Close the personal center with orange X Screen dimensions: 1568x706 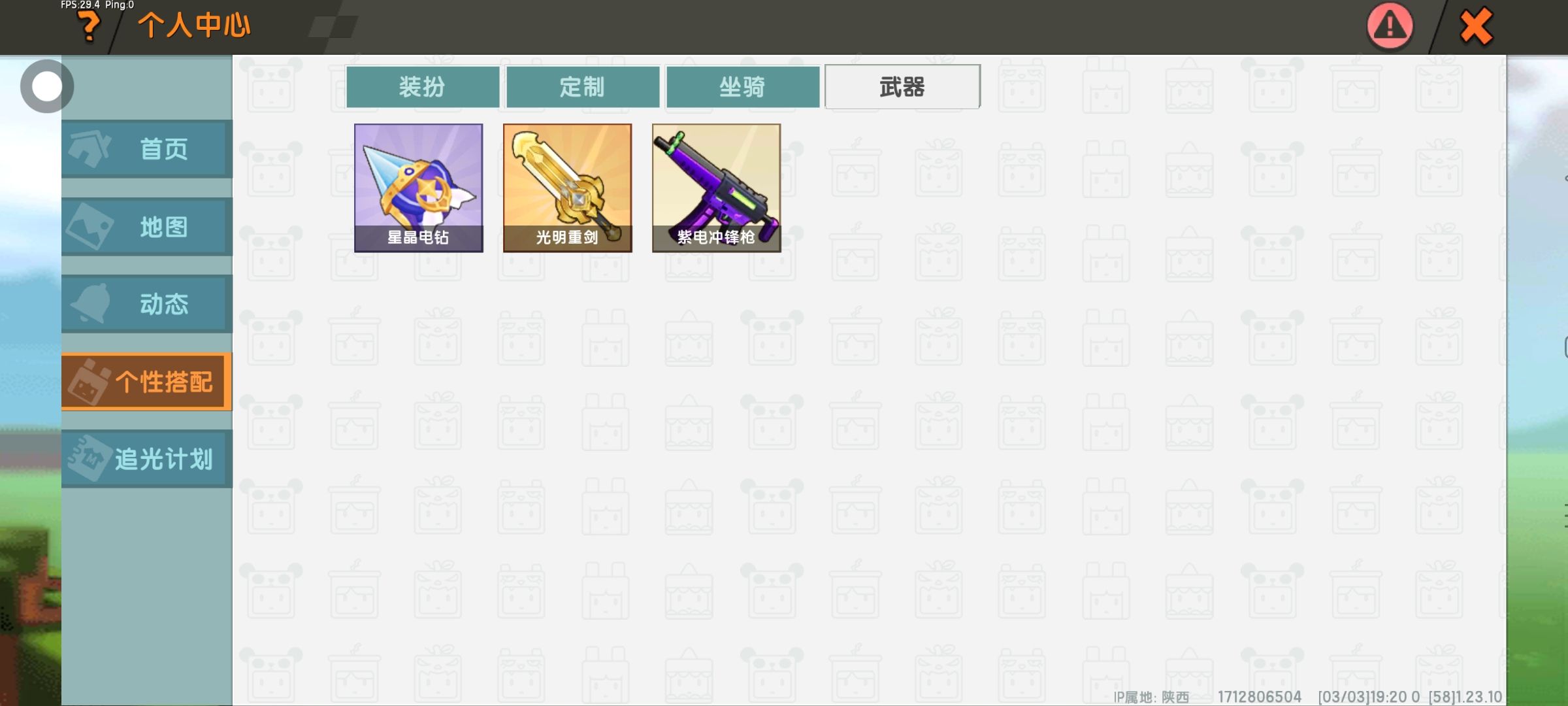(x=1476, y=26)
